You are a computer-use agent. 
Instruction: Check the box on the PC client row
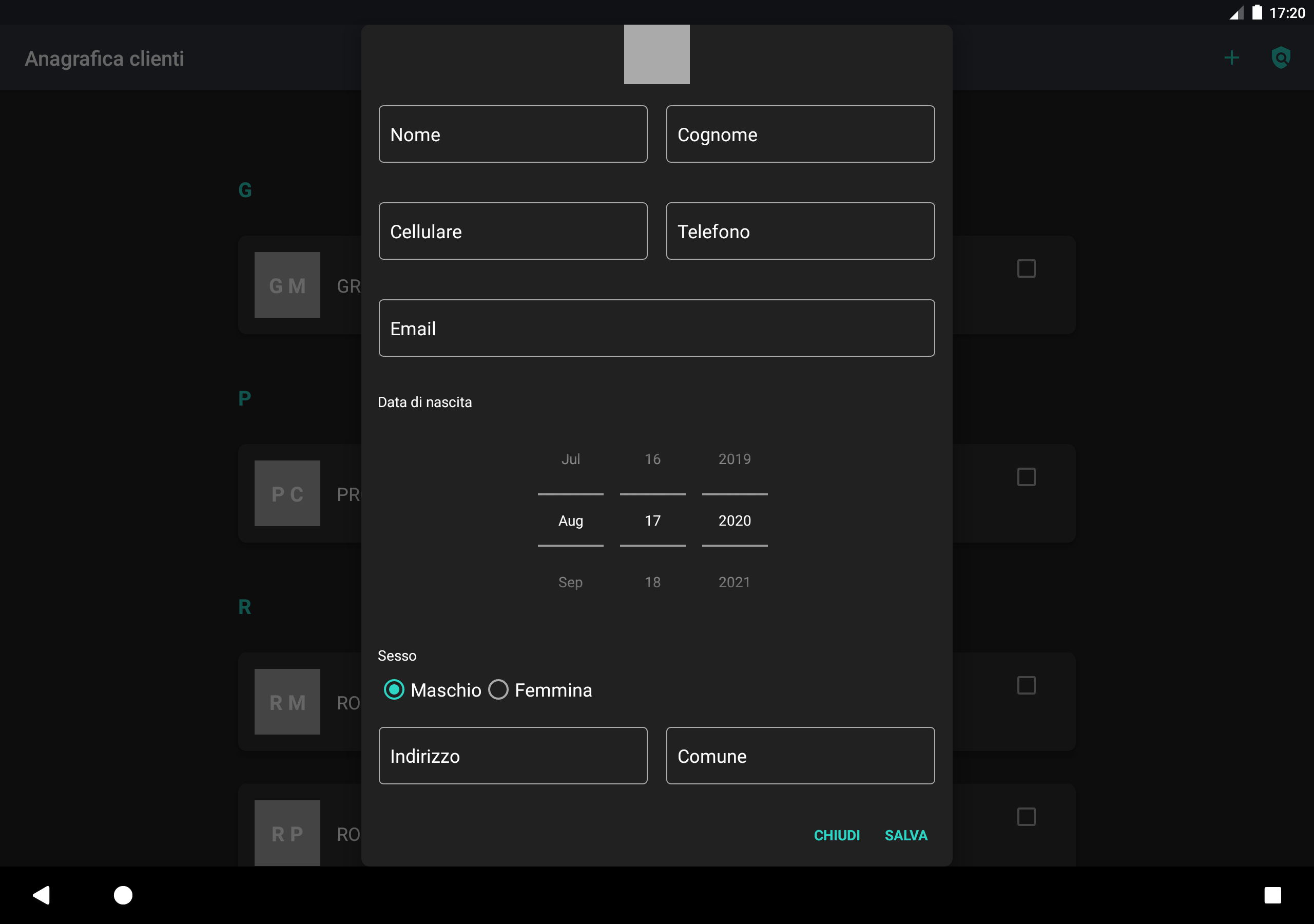[x=1026, y=477]
